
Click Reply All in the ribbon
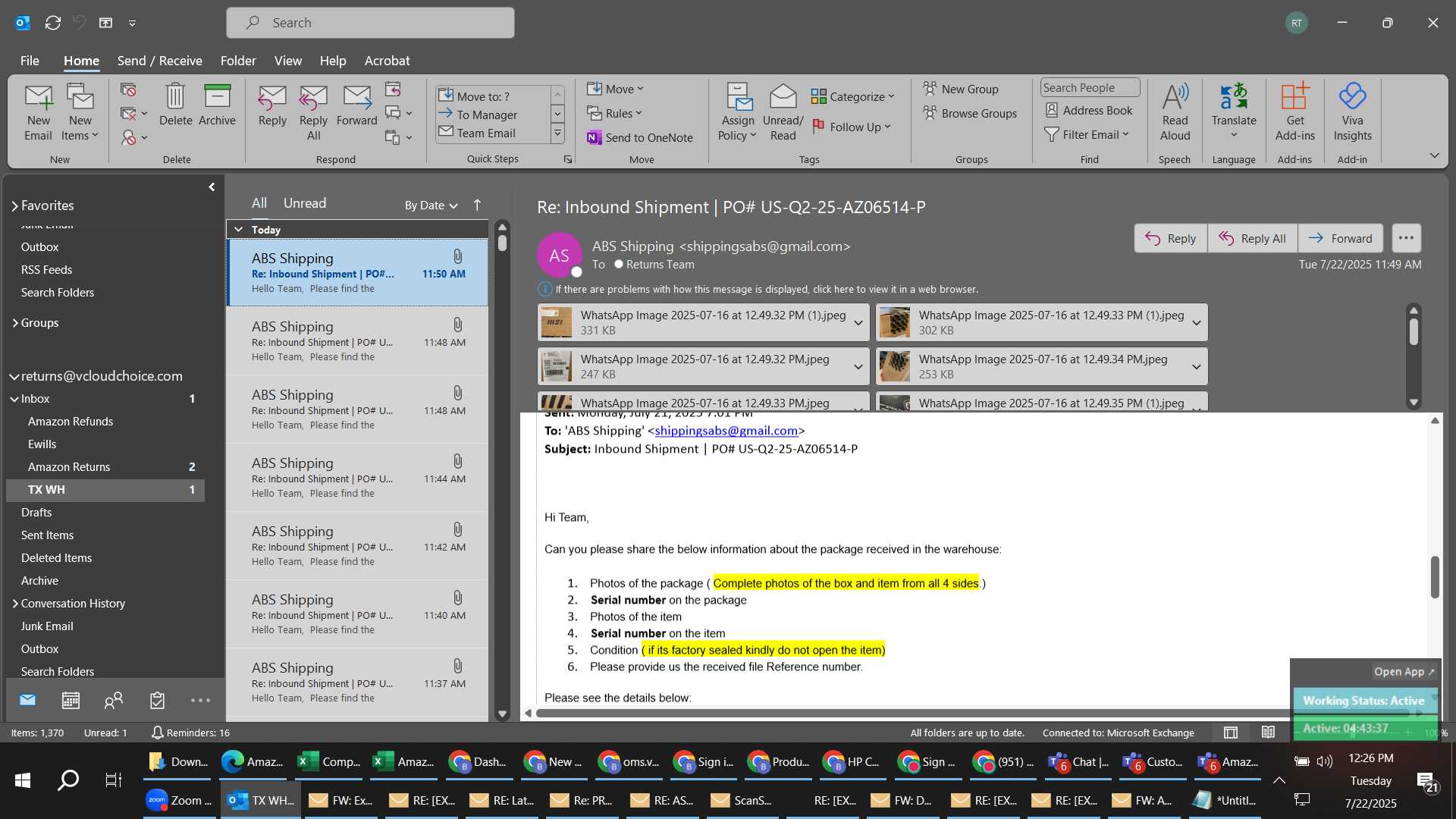coord(313,112)
